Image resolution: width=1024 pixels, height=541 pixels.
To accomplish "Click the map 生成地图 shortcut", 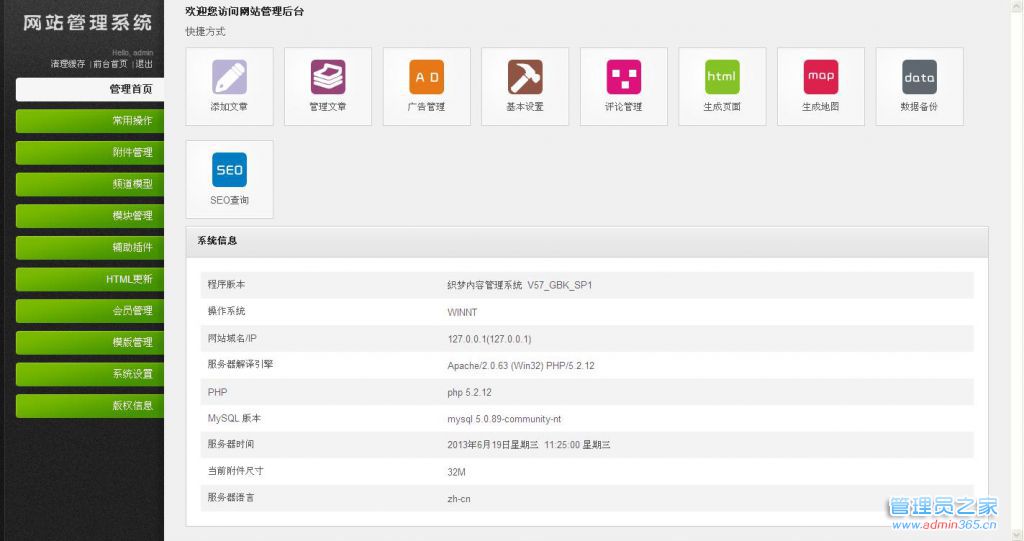I will click(x=821, y=86).
